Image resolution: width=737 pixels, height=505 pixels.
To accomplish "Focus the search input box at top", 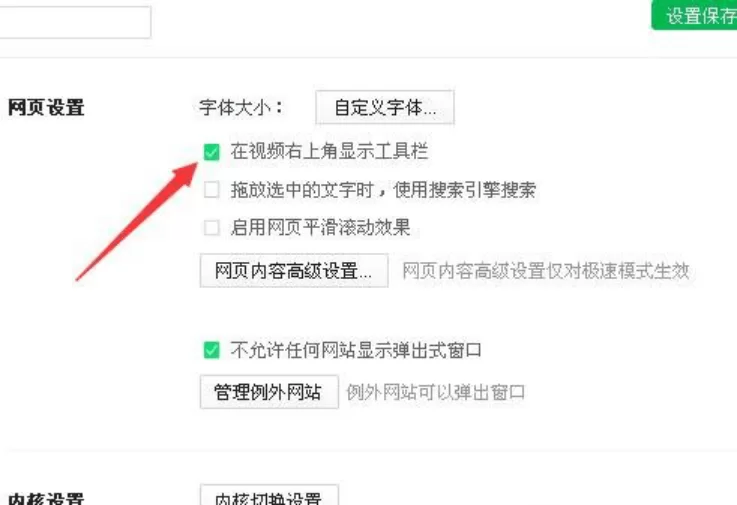I will [75, 22].
